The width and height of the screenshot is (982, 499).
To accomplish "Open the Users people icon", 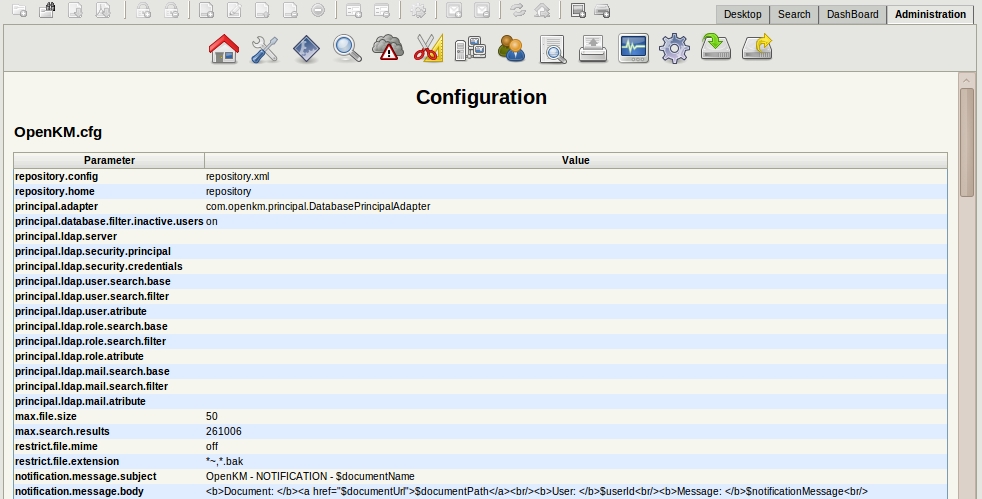I will [511, 48].
